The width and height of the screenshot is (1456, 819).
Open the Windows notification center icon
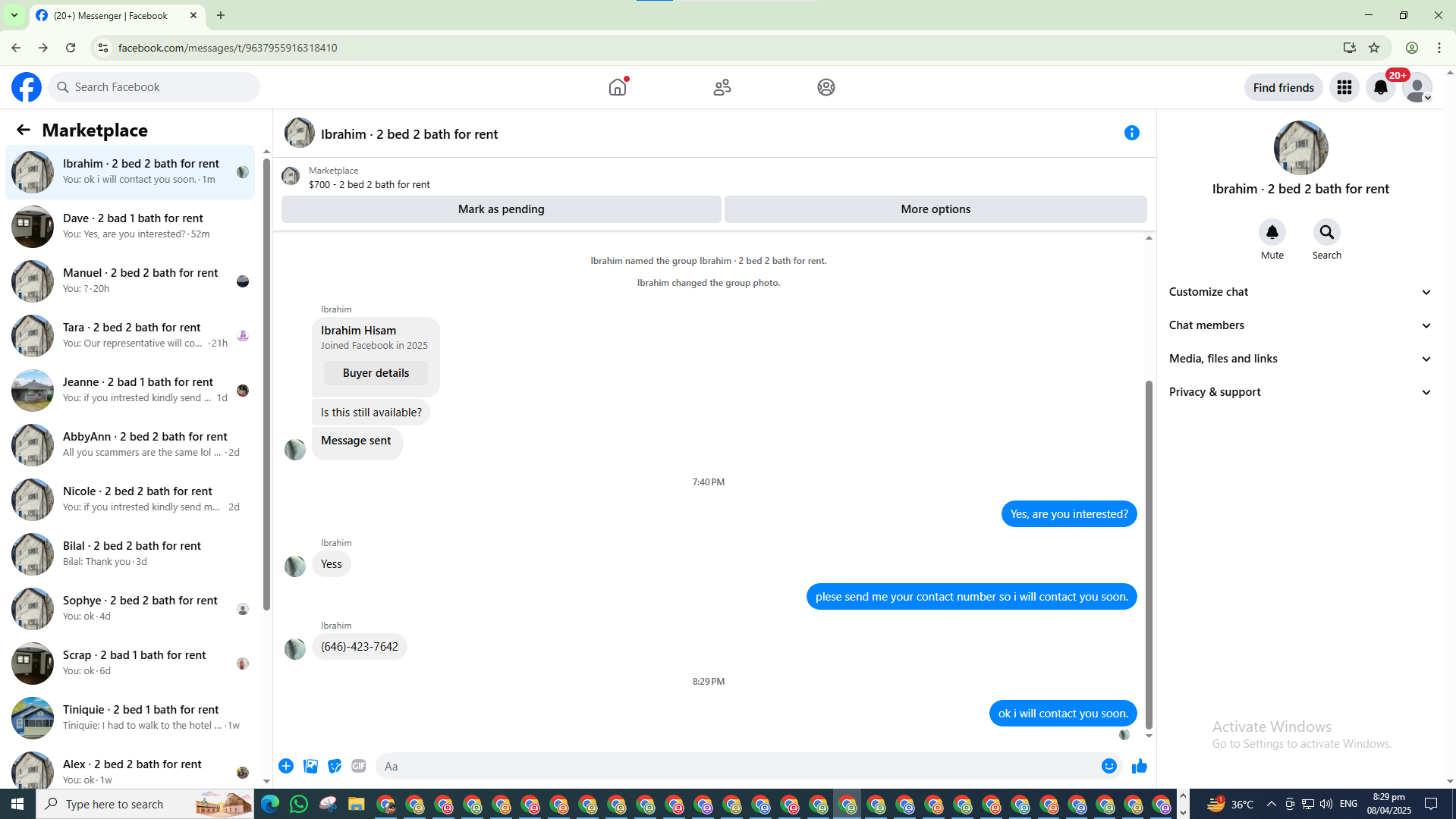(1431, 804)
